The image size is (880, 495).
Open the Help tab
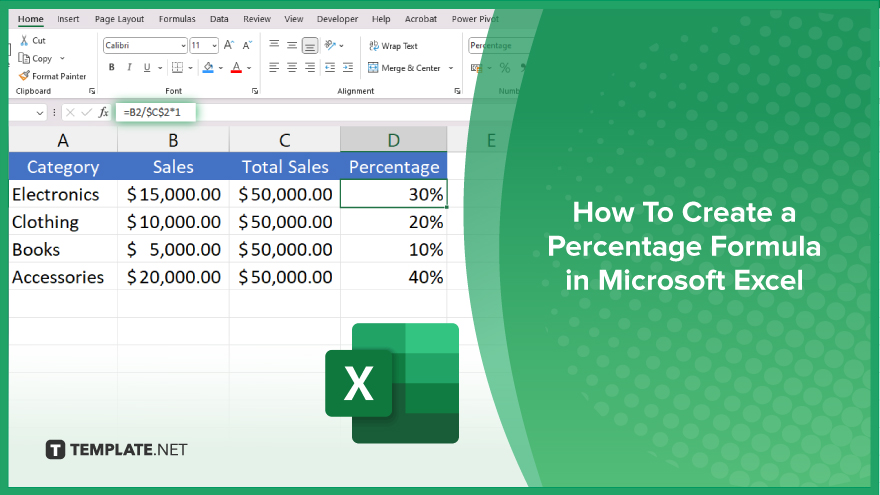click(381, 19)
